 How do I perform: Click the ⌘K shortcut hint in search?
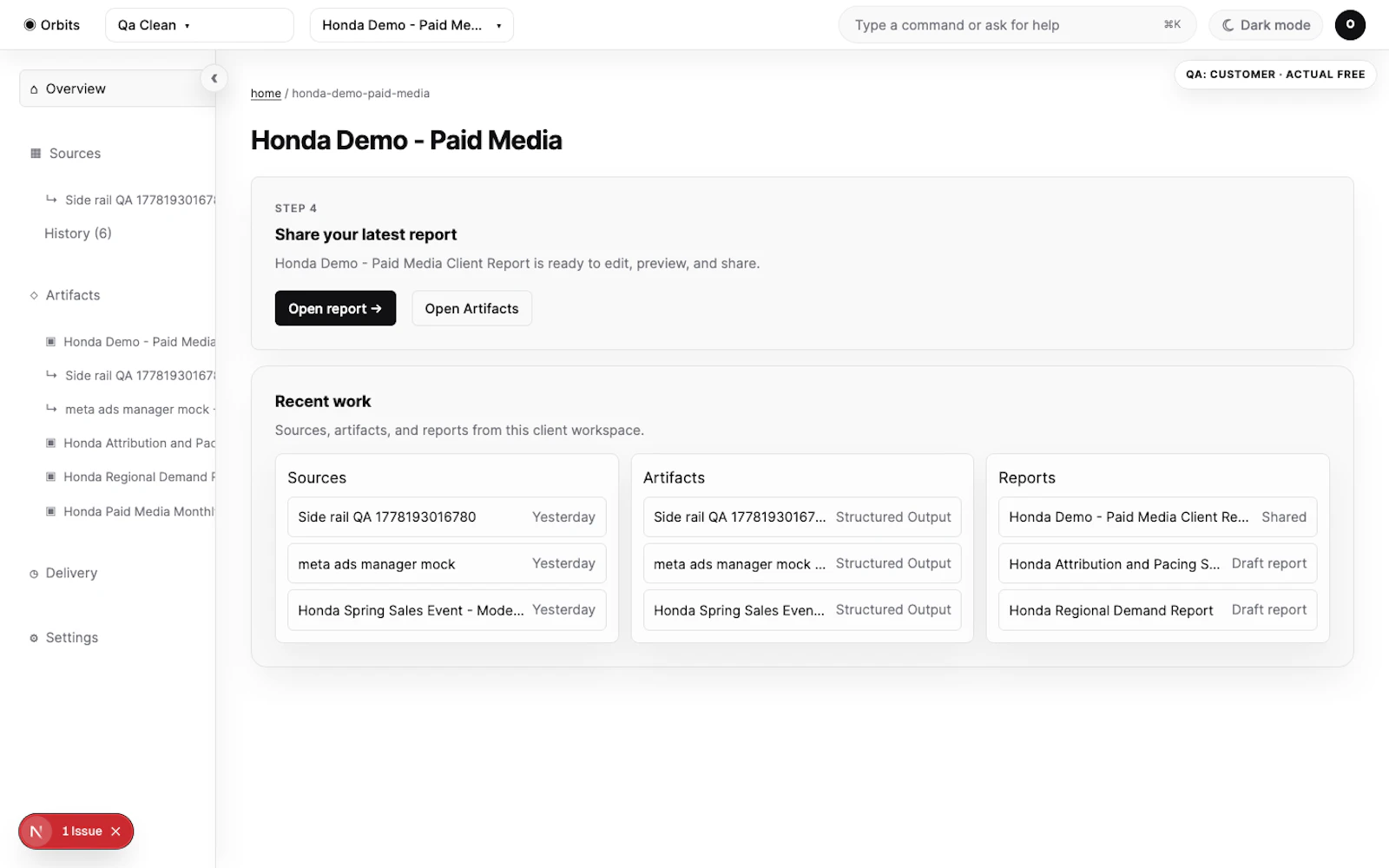[1172, 25]
